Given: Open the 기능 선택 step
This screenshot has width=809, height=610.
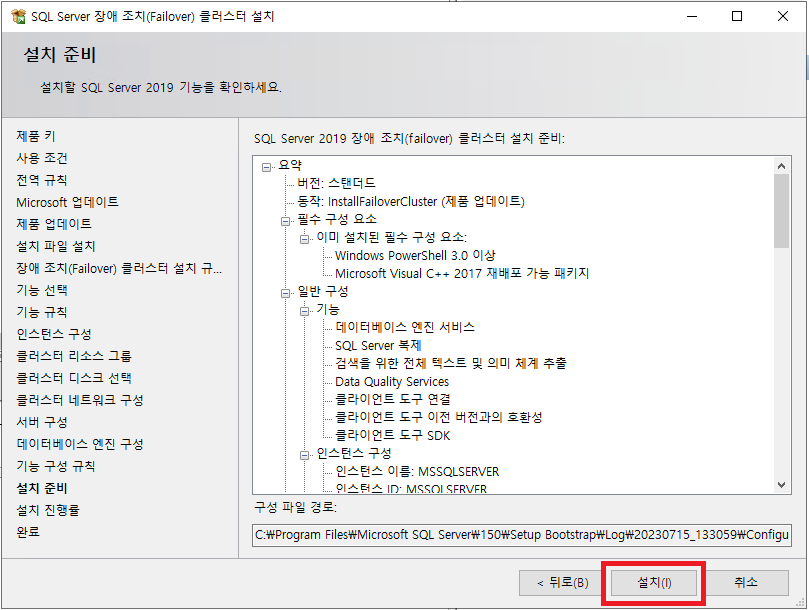Looking at the screenshot, I should coord(42,290).
